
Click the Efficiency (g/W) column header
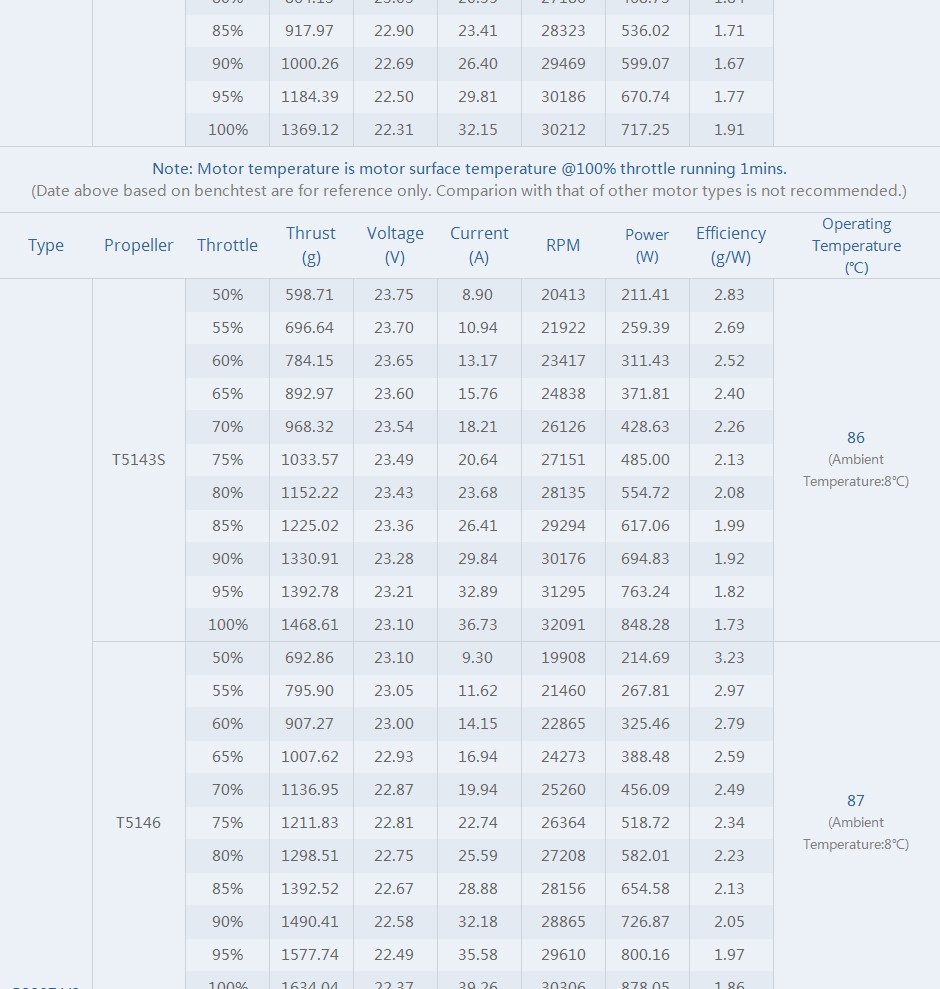(x=731, y=245)
